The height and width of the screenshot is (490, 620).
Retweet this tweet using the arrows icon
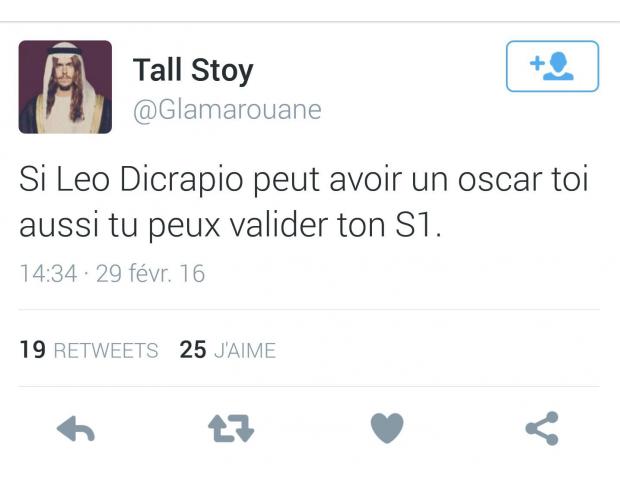231,428
